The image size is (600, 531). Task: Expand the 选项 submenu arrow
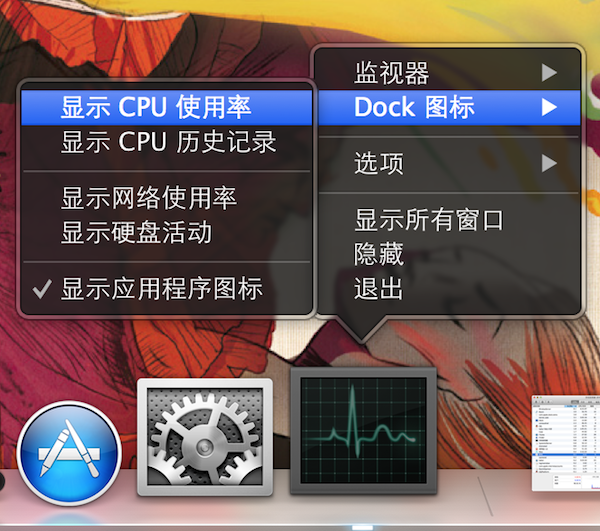coord(549,164)
